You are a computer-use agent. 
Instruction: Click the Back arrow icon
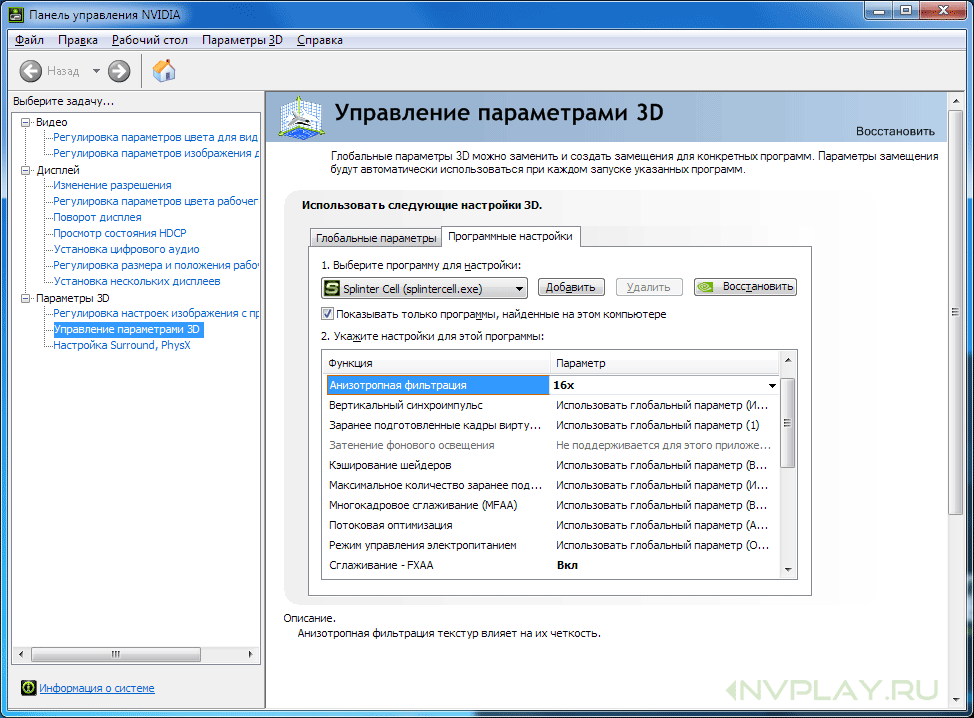(x=30, y=71)
